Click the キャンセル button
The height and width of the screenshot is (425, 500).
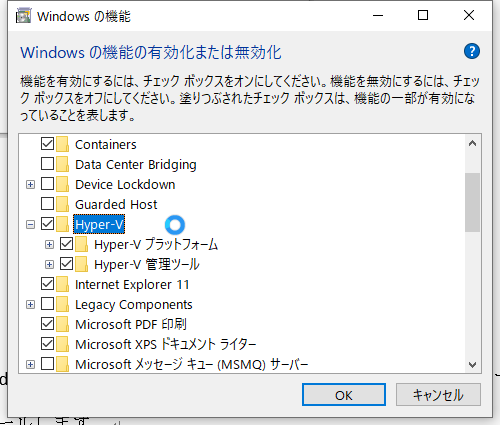click(x=438, y=395)
